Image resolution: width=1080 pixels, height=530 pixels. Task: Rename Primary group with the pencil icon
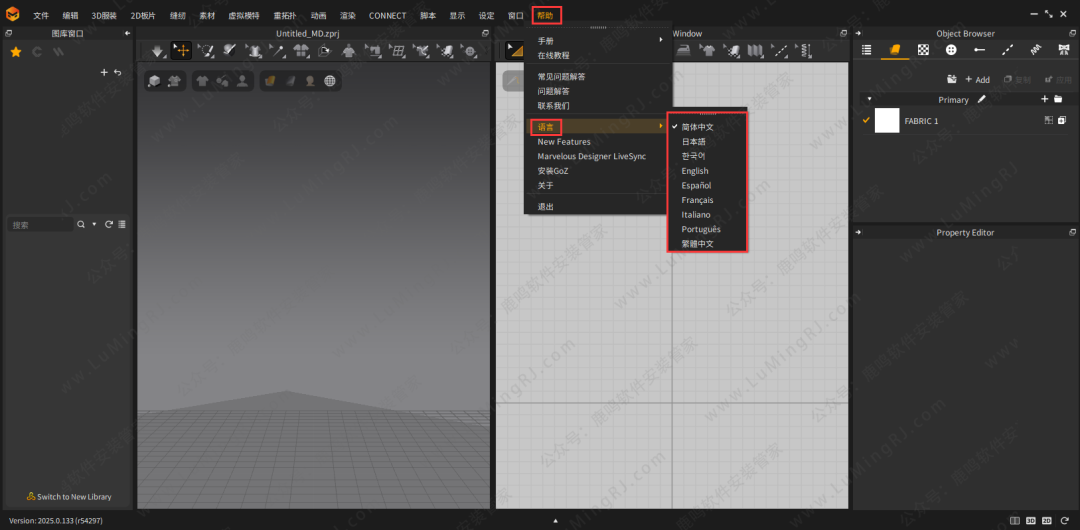[x=982, y=99]
